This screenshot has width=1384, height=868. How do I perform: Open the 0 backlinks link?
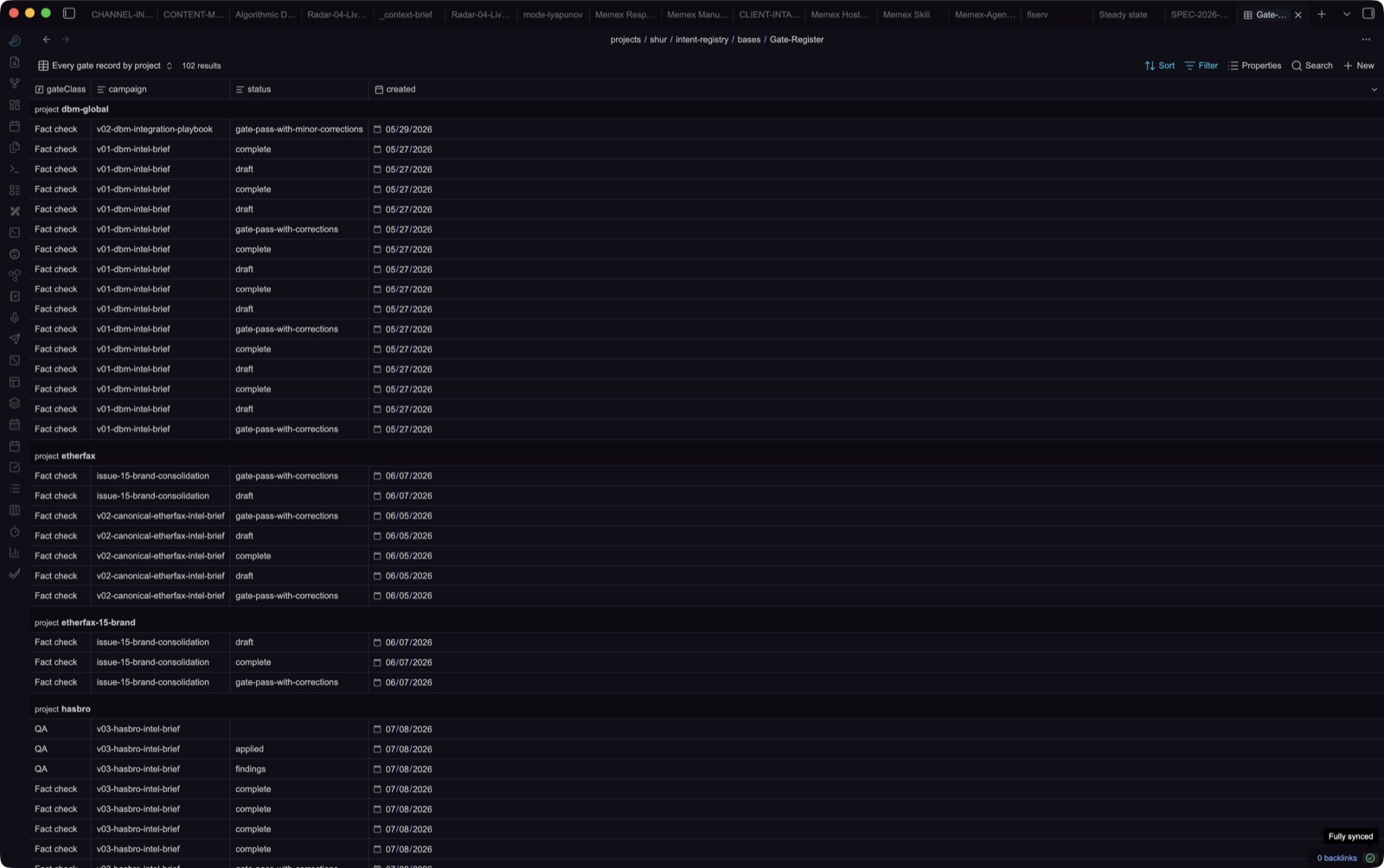[x=1336, y=858]
